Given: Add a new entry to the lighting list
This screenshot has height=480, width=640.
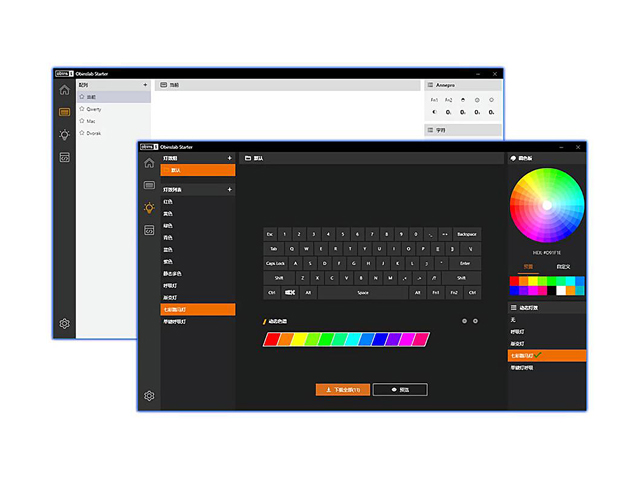Looking at the screenshot, I should 229,189.
